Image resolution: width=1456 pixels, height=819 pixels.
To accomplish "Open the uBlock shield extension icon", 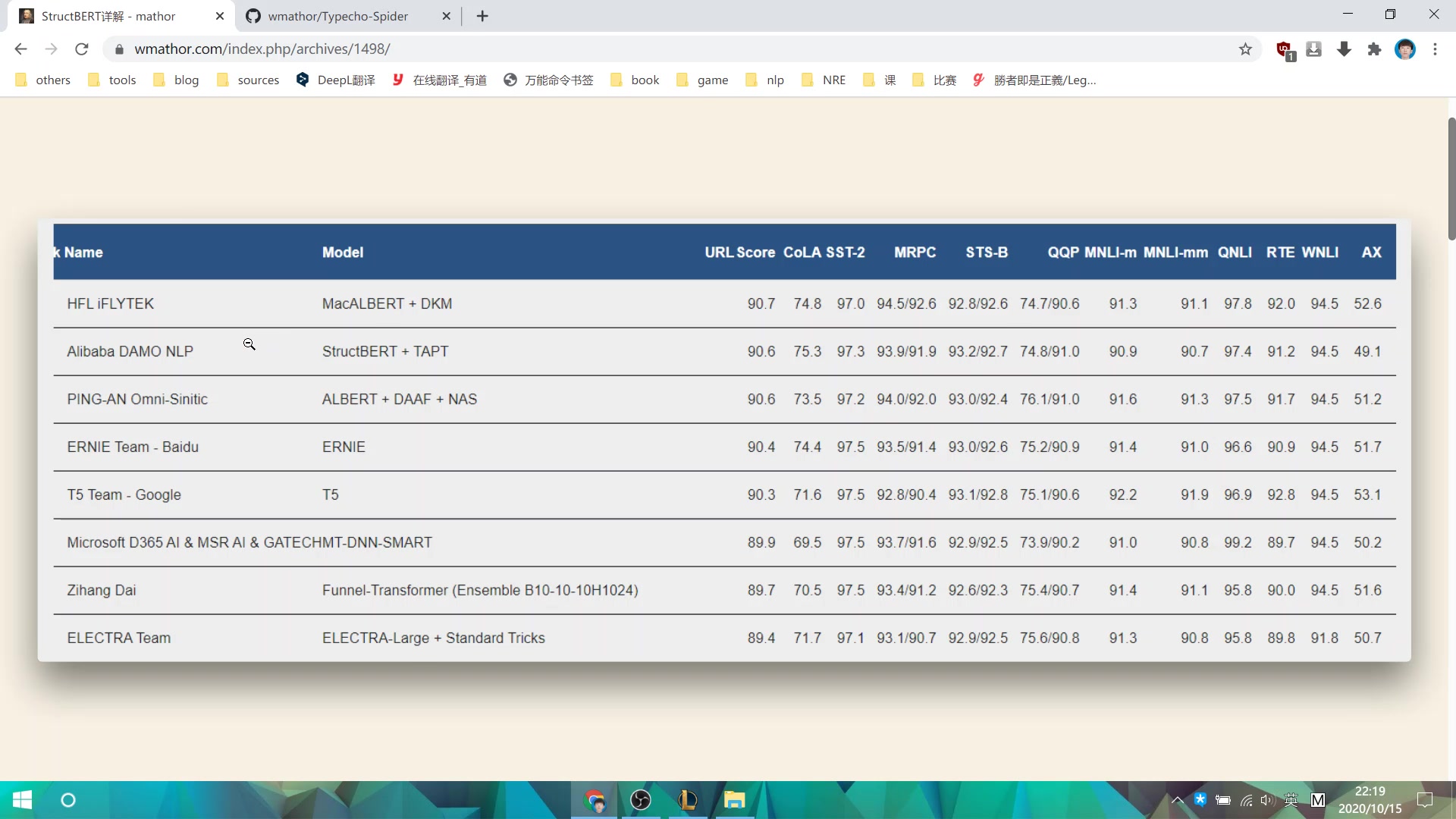I will click(x=1285, y=50).
